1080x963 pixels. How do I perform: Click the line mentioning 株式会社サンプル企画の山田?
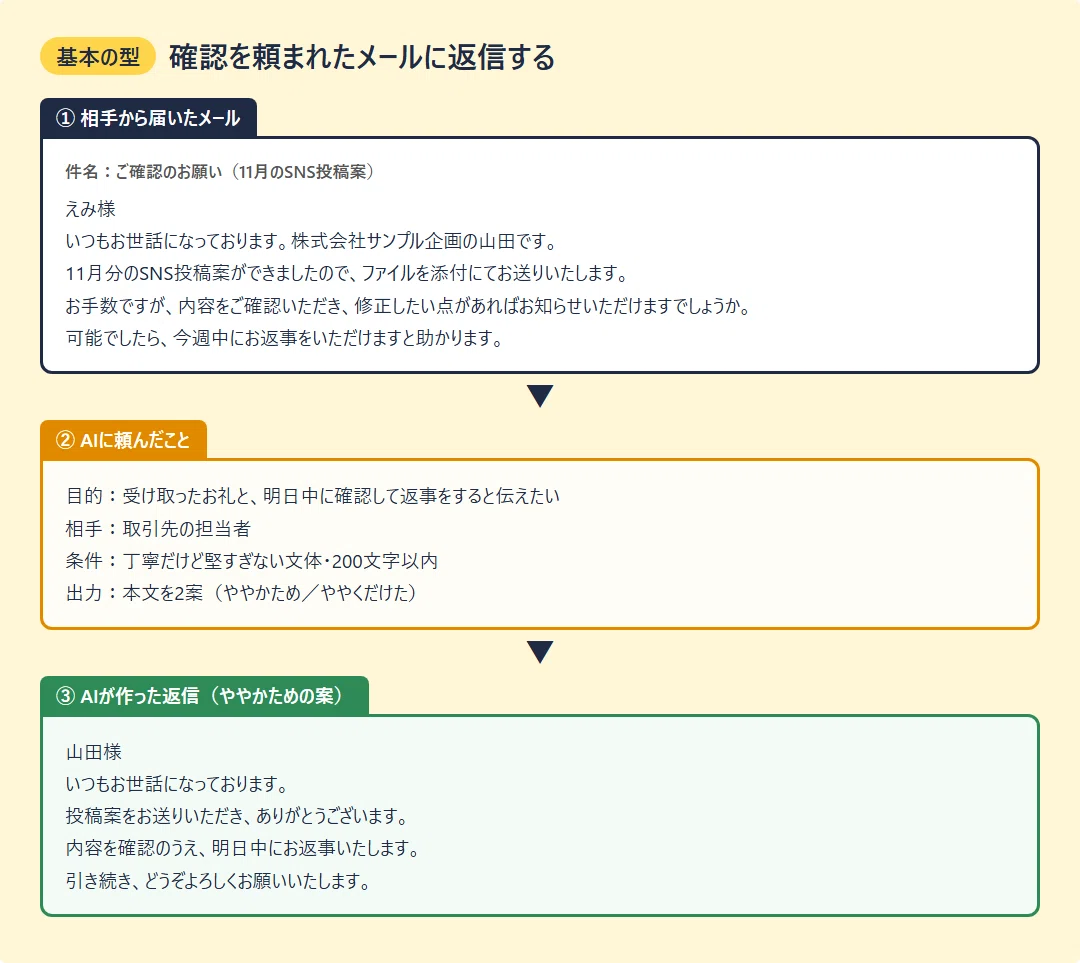(x=311, y=241)
